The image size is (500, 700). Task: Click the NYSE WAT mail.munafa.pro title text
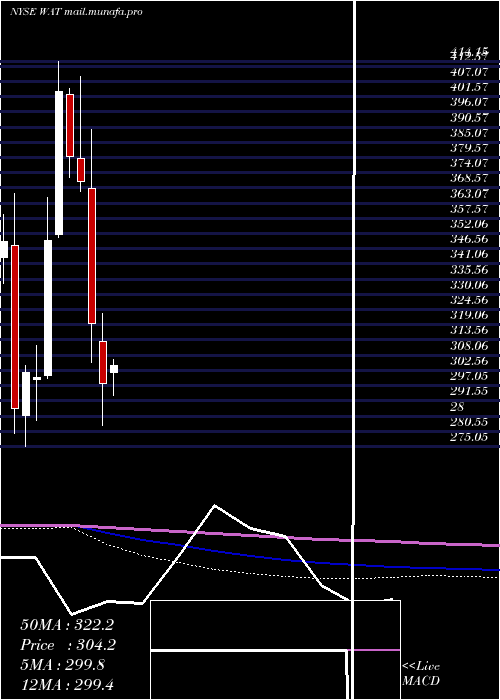(76, 12)
